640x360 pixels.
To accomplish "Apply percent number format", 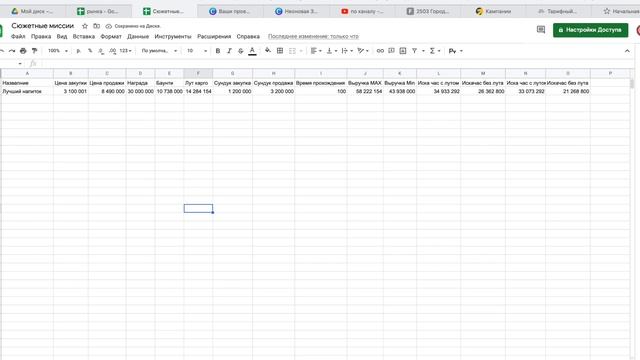I will (x=90, y=51).
